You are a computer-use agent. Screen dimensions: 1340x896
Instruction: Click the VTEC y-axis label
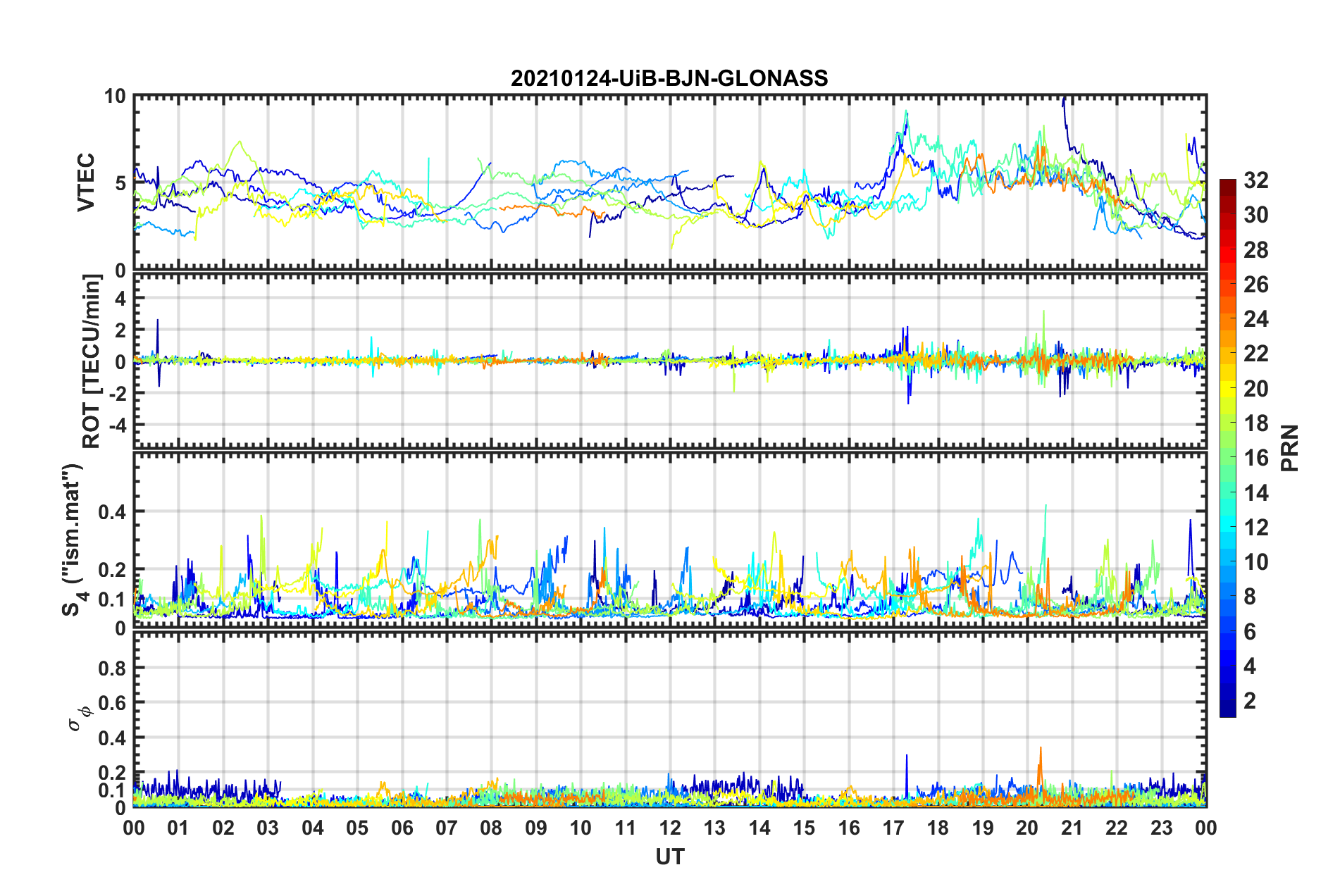click(x=86, y=182)
